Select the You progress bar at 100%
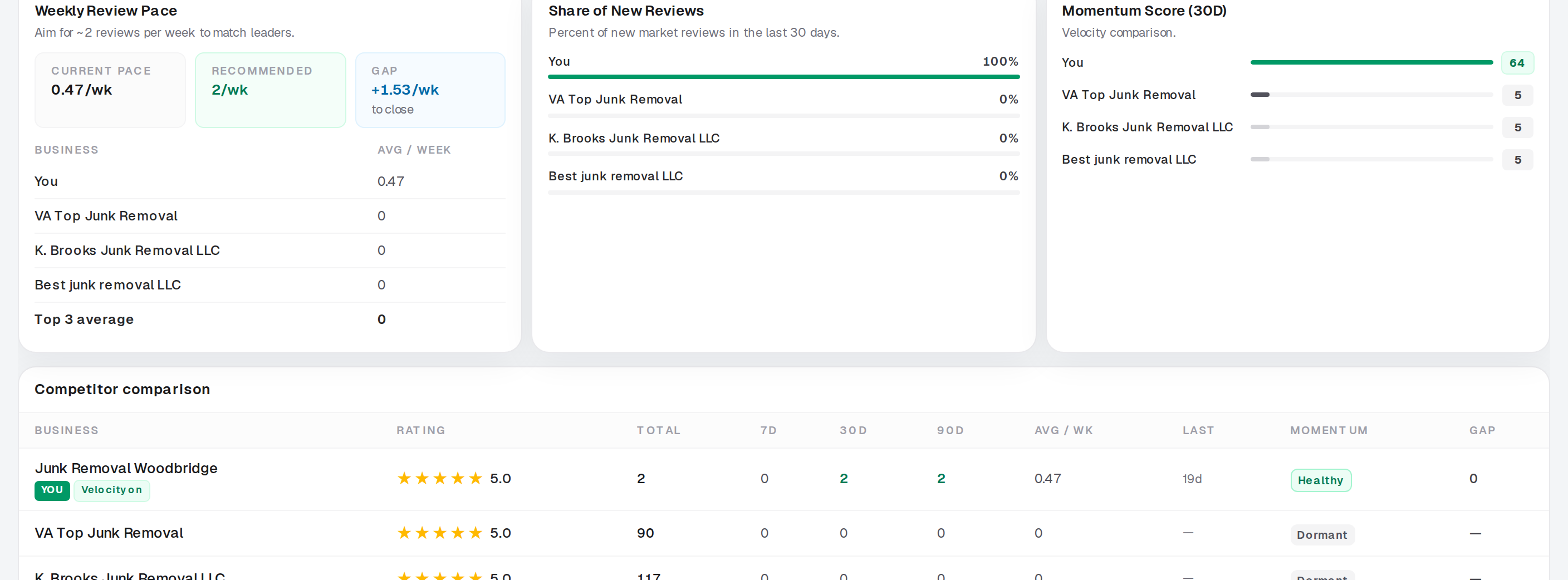 [x=784, y=77]
